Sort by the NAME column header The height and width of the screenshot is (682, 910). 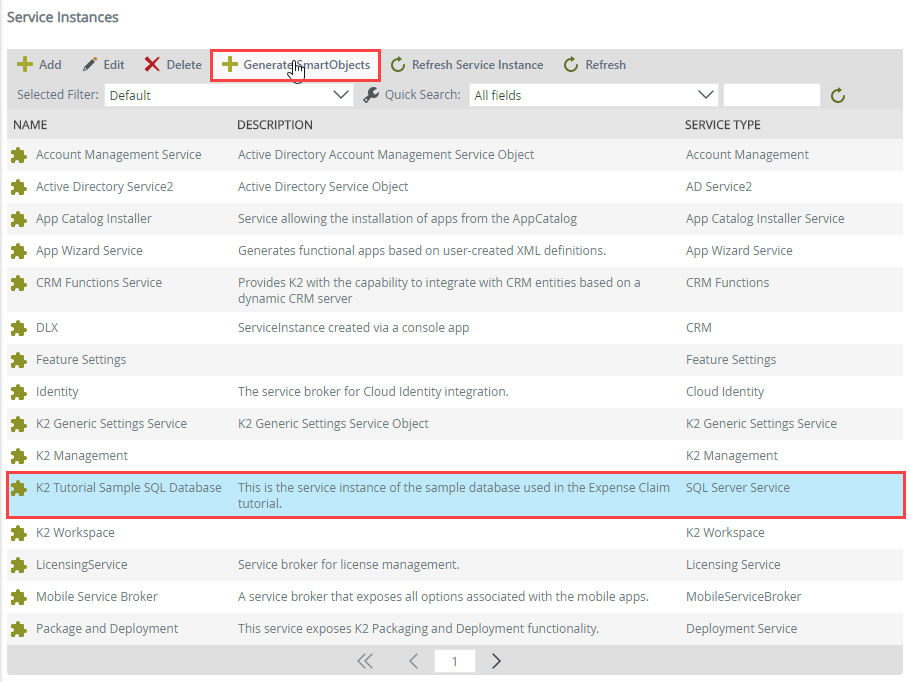point(30,125)
